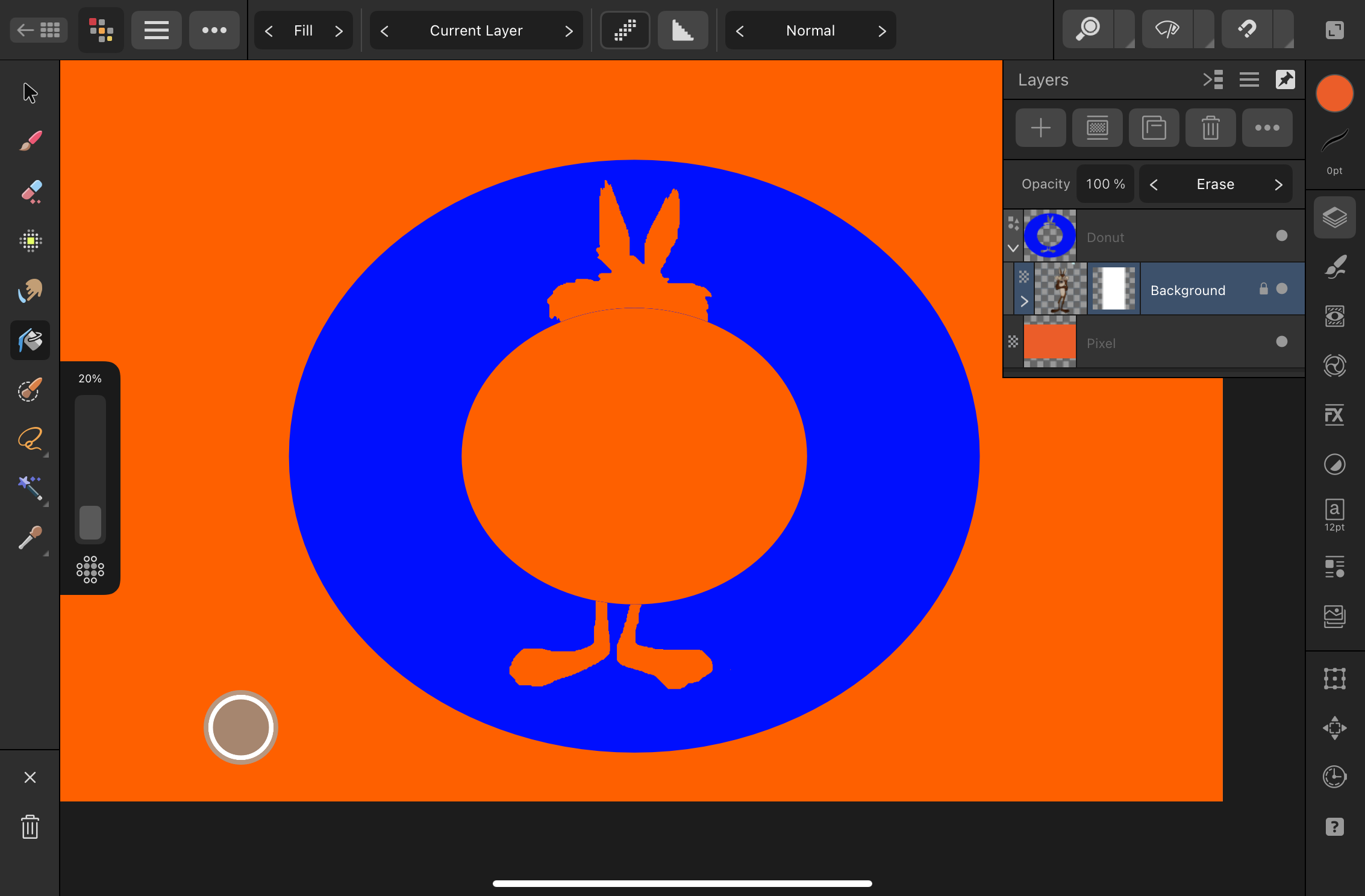Open the Transform studio icon
The width and height of the screenshot is (1365, 896).
(x=1335, y=679)
